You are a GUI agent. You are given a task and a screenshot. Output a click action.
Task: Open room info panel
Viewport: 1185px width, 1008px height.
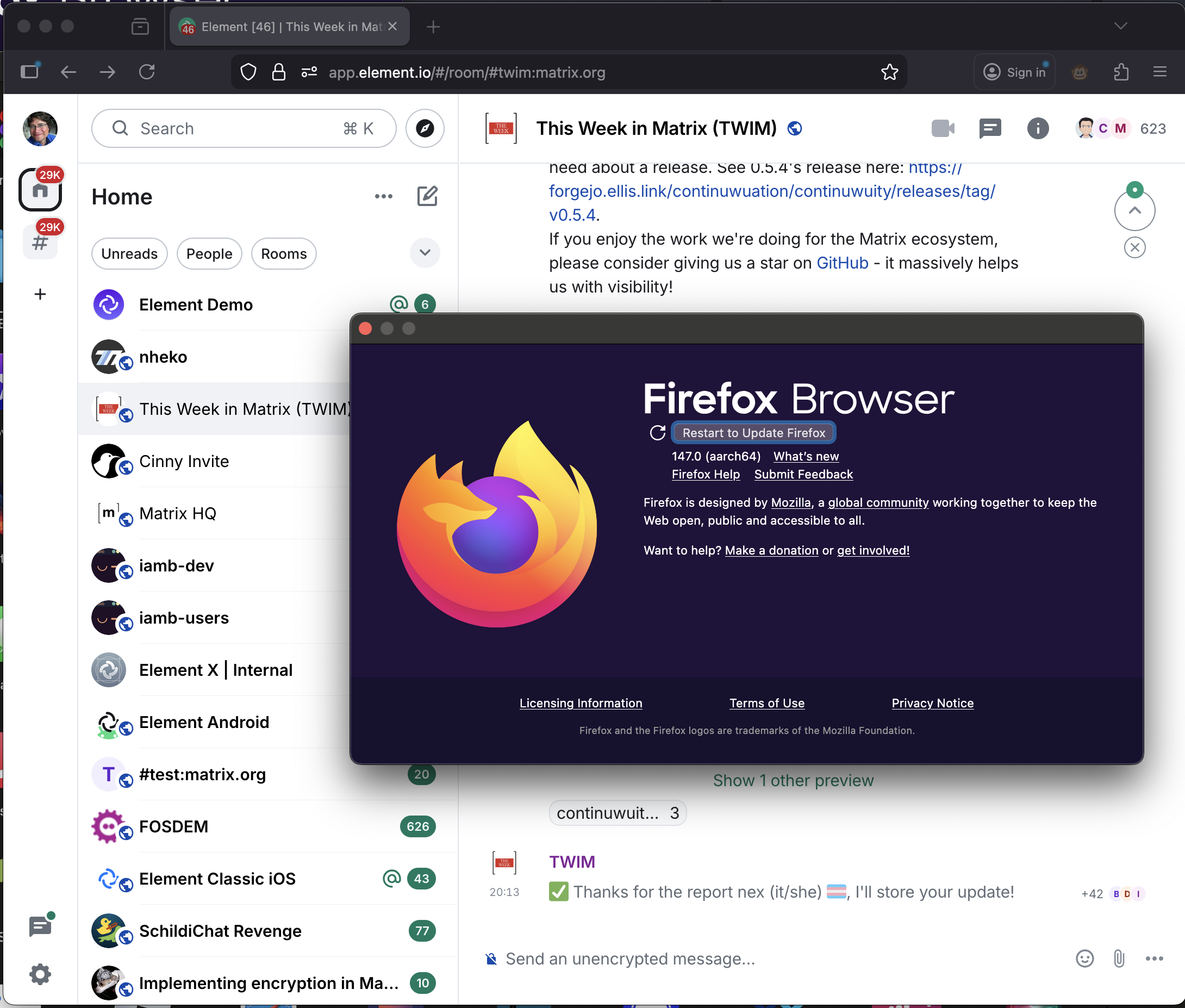[1038, 128]
